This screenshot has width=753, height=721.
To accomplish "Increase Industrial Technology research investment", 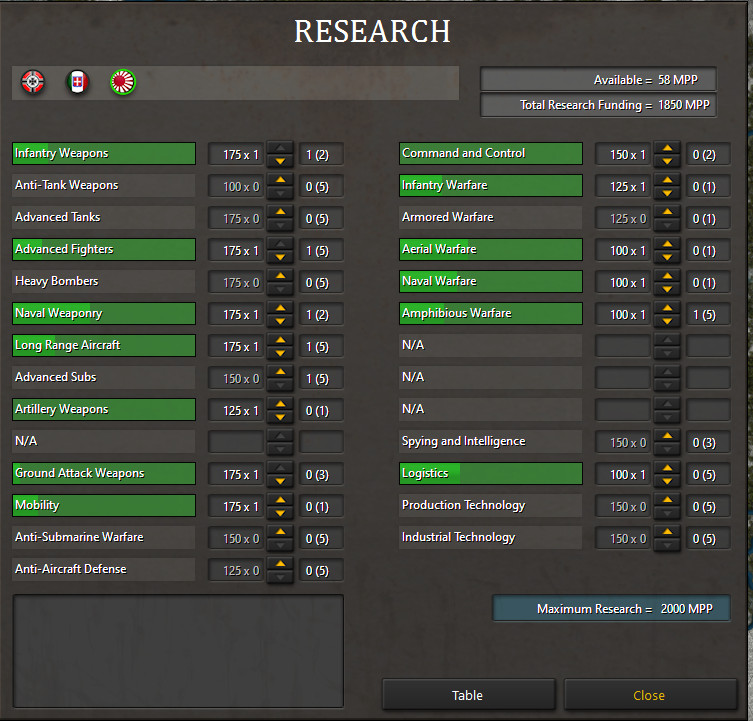I will pos(667,532).
